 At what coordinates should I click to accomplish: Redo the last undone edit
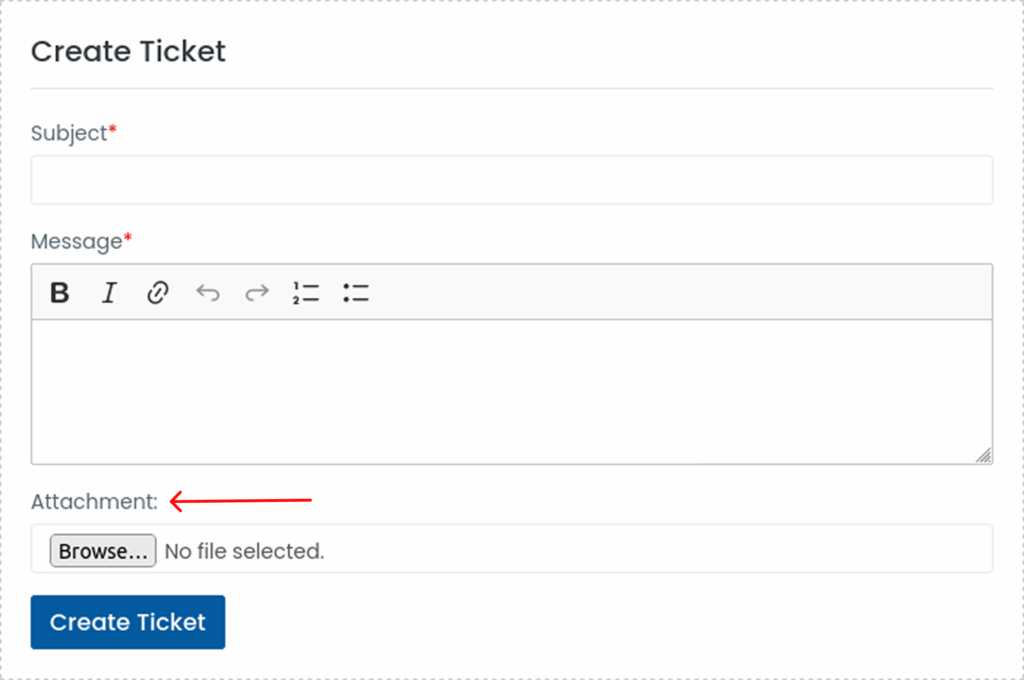tap(257, 293)
